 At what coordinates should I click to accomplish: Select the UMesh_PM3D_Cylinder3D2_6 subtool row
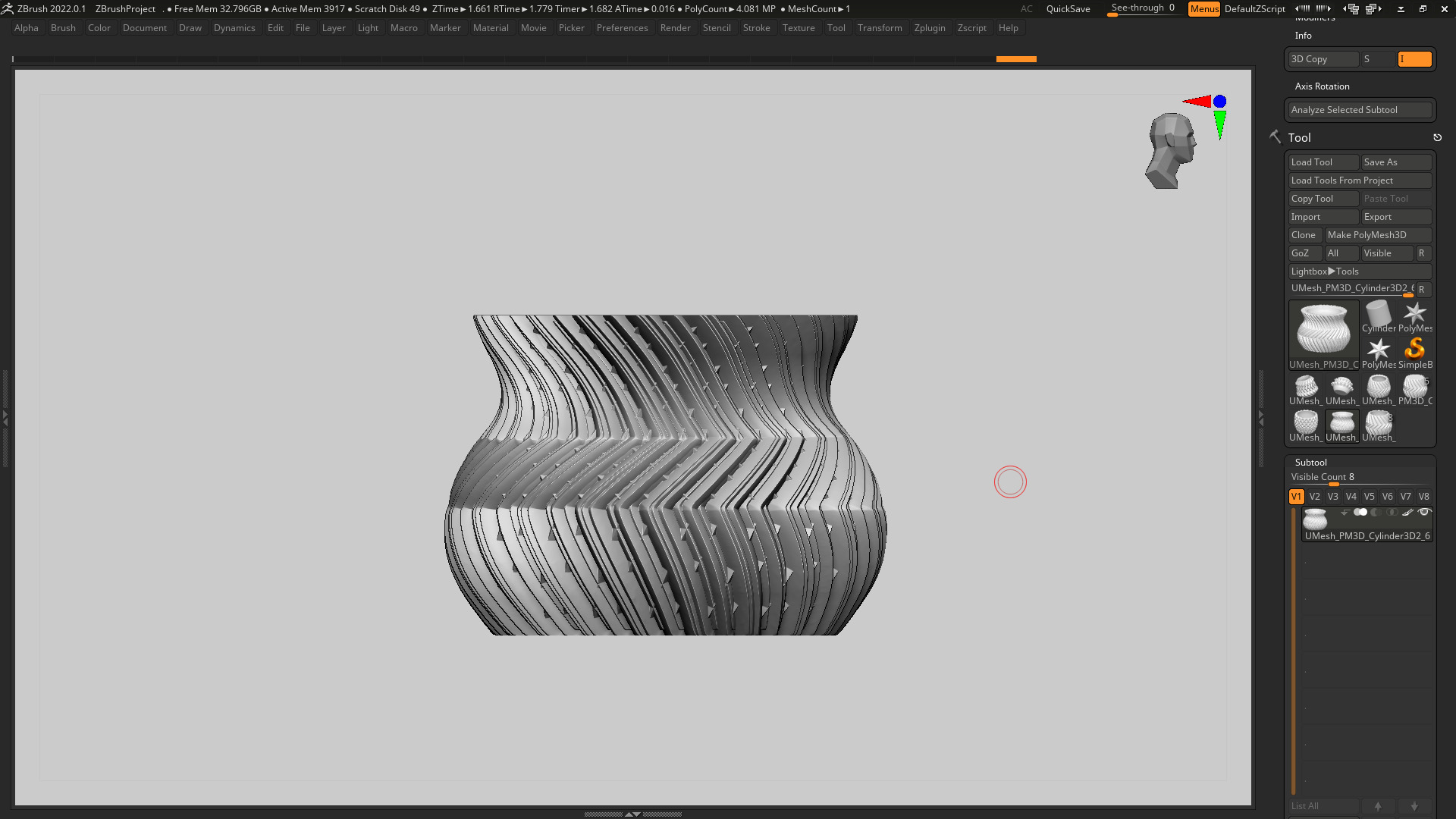pyautogui.click(x=1367, y=524)
